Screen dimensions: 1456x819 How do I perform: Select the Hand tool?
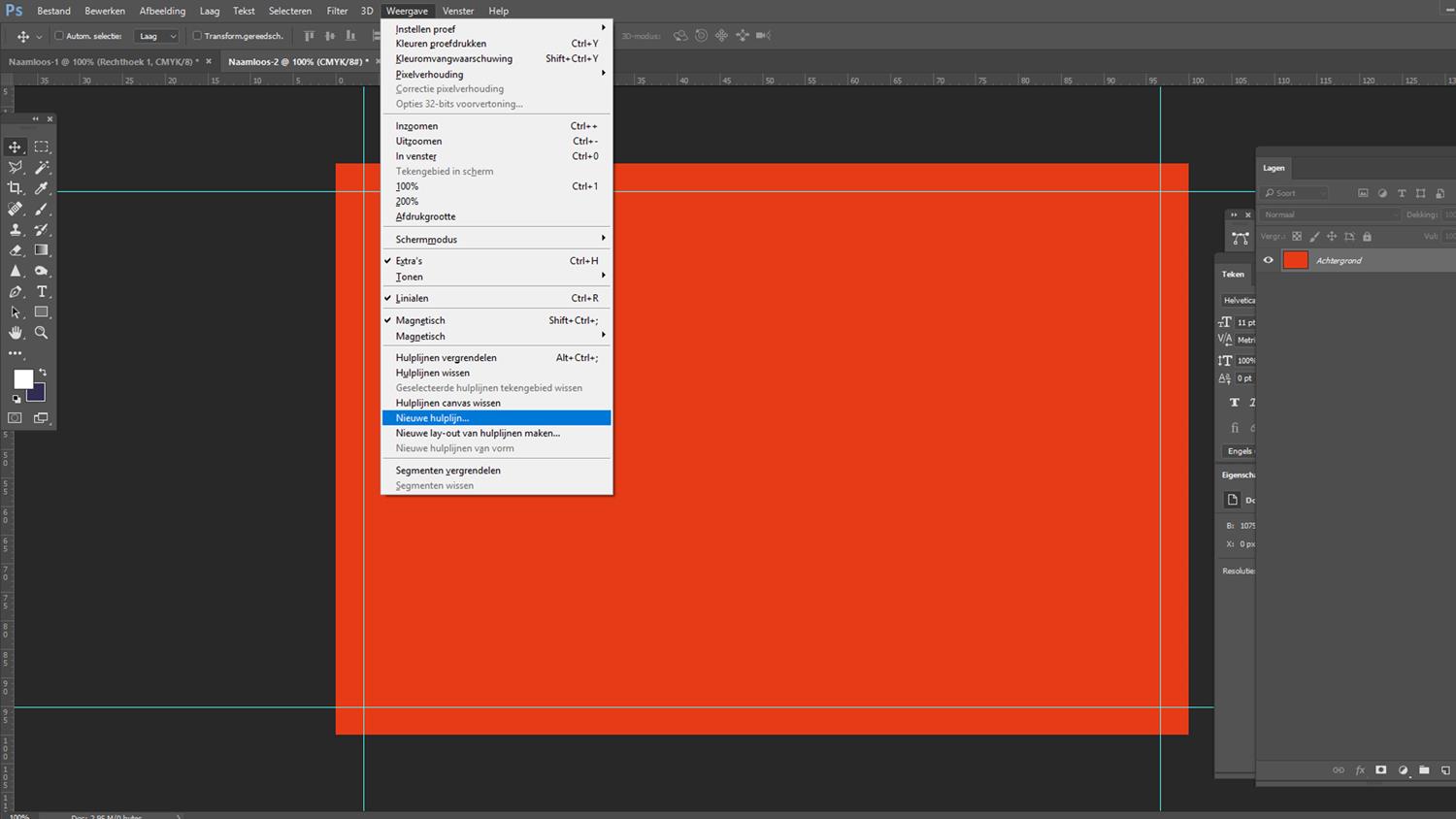(x=15, y=333)
